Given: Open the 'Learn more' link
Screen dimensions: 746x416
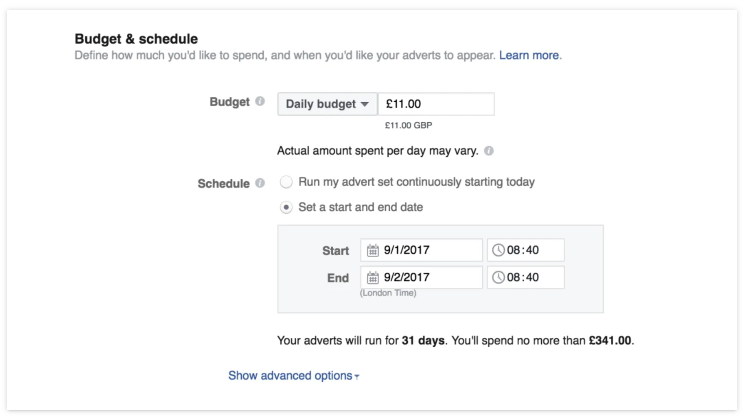Looking at the screenshot, I should [529, 55].
